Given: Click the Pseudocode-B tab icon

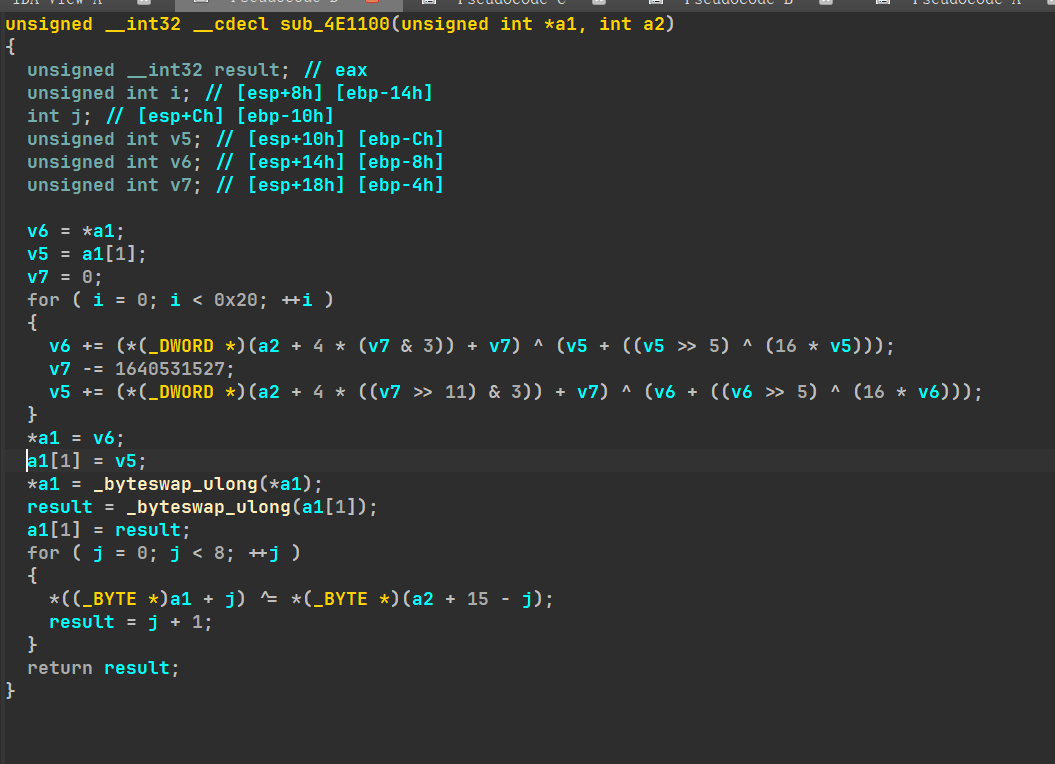Looking at the screenshot, I should (x=656, y=3).
